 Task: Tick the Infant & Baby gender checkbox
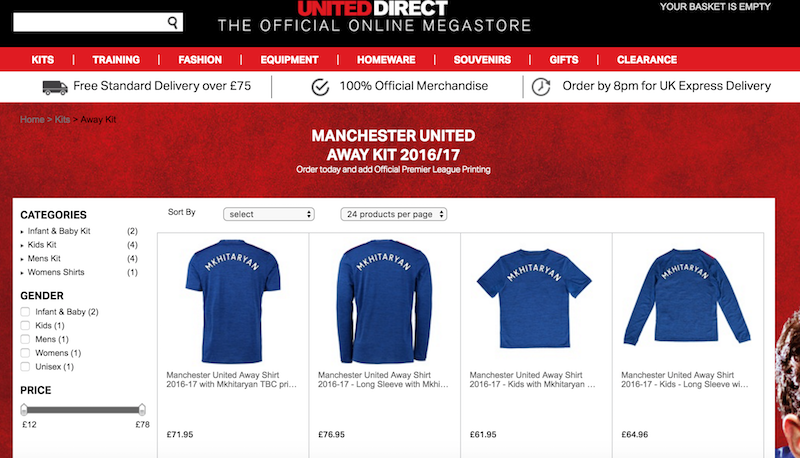(25, 312)
